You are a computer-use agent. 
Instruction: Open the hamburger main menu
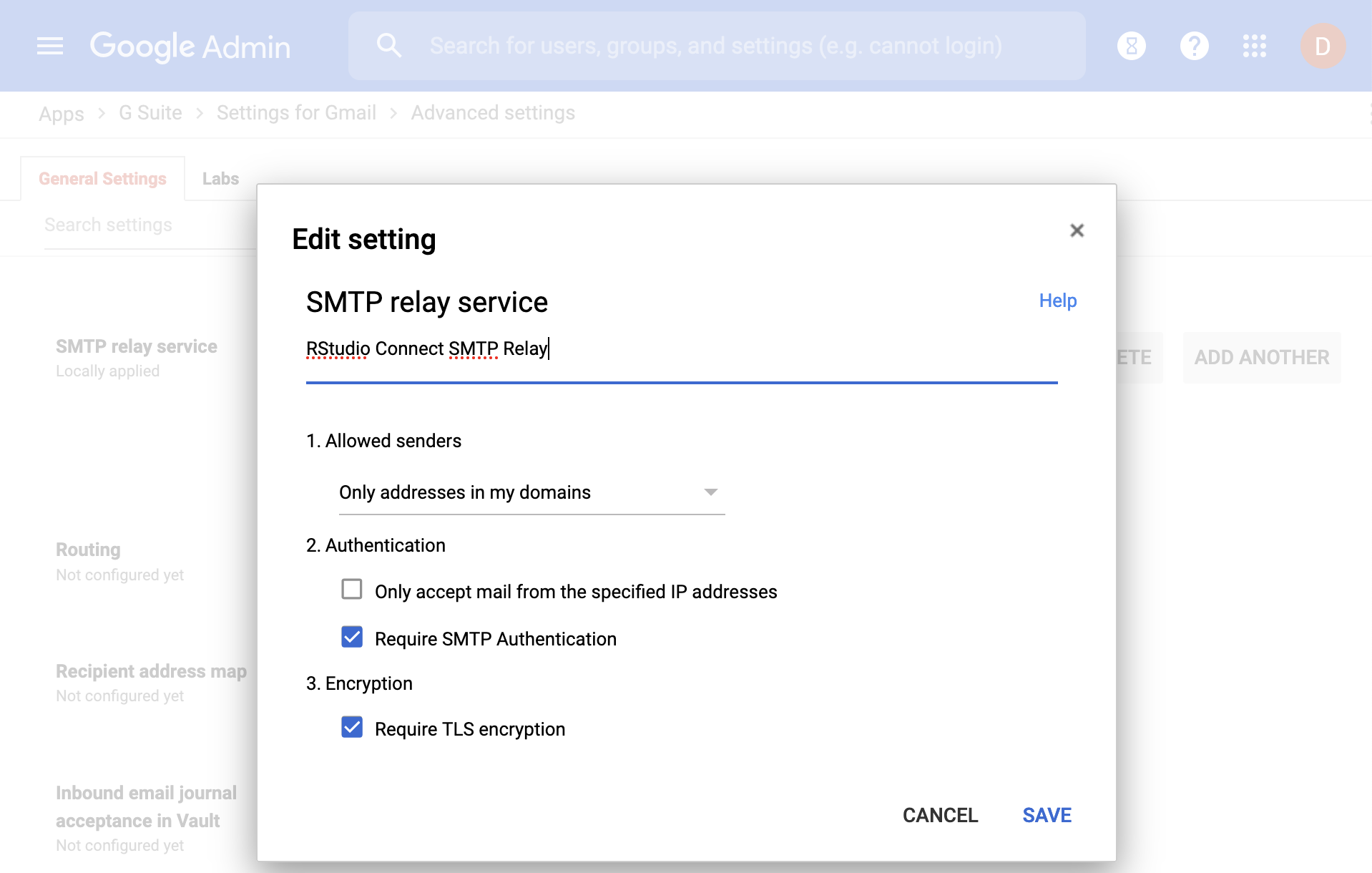click(x=50, y=47)
